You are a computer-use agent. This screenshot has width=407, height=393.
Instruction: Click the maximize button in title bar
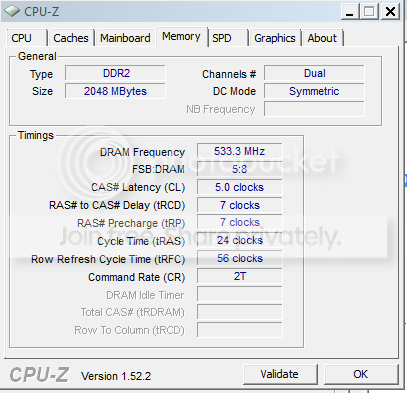pos(369,12)
